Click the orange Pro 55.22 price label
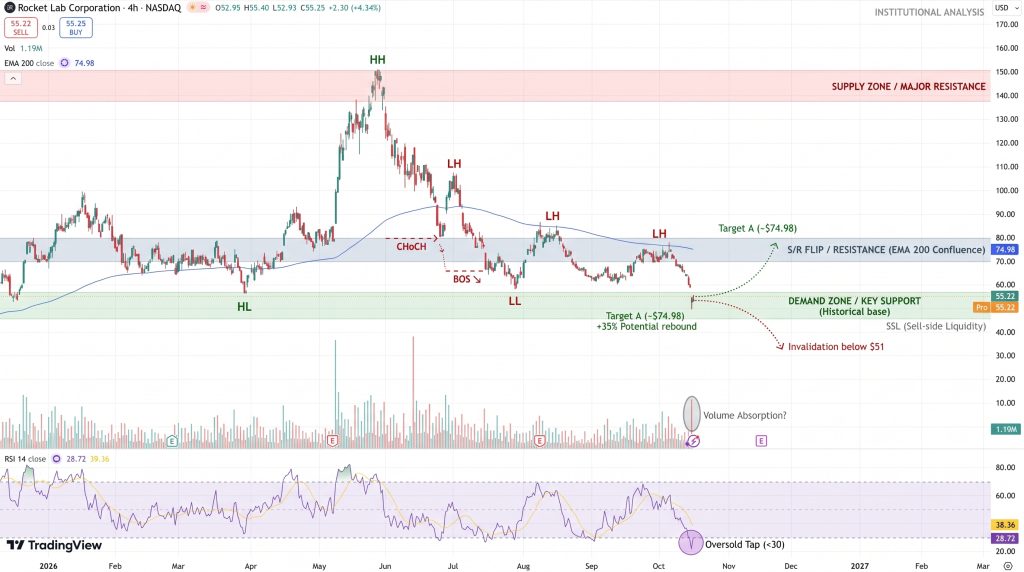1024x572 pixels. pyautogui.click(x=996, y=307)
